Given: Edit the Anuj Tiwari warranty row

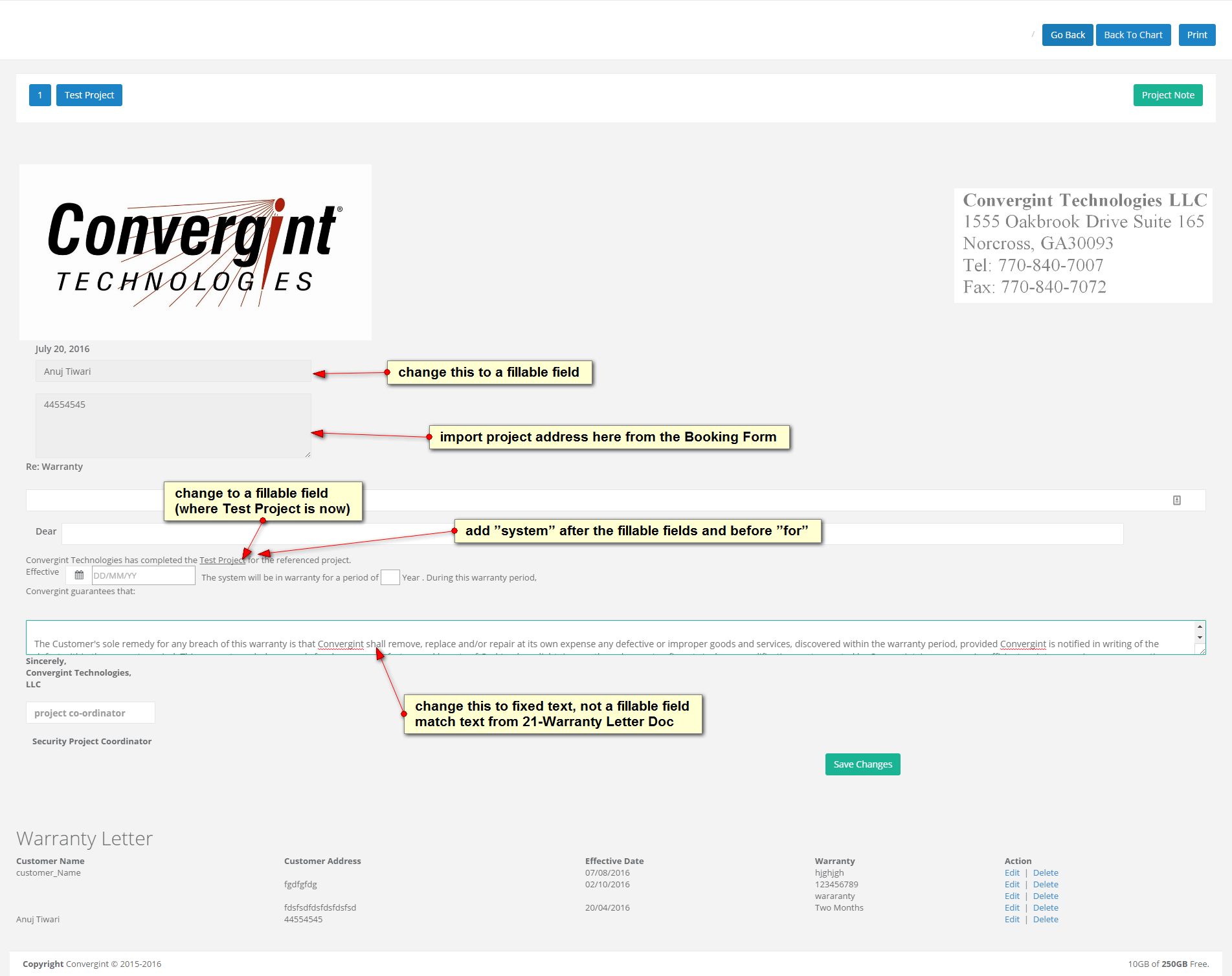Looking at the screenshot, I should [x=1012, y=920].
